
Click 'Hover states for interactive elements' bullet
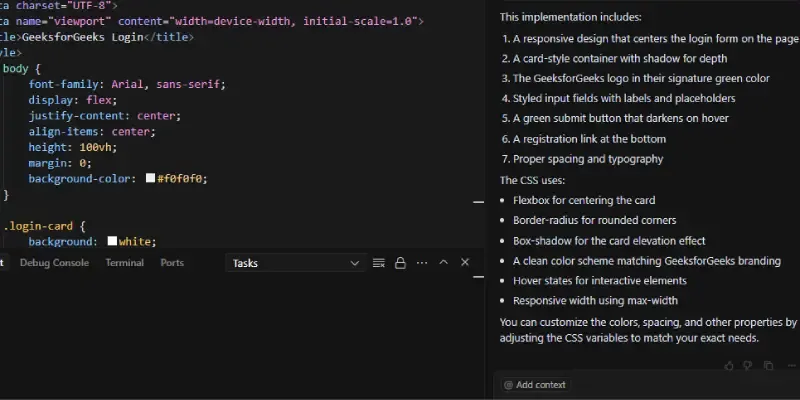[x=599, y=281]
